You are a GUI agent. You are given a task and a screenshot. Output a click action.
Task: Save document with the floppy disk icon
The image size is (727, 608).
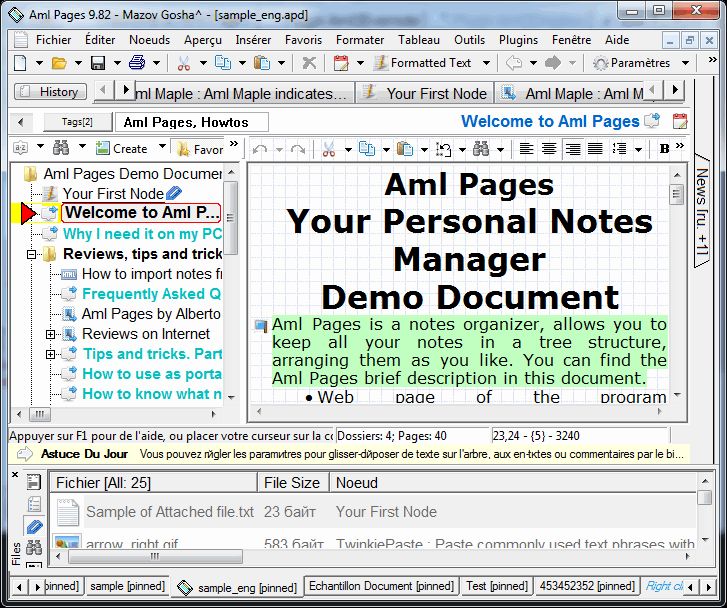tap(98, 63)
